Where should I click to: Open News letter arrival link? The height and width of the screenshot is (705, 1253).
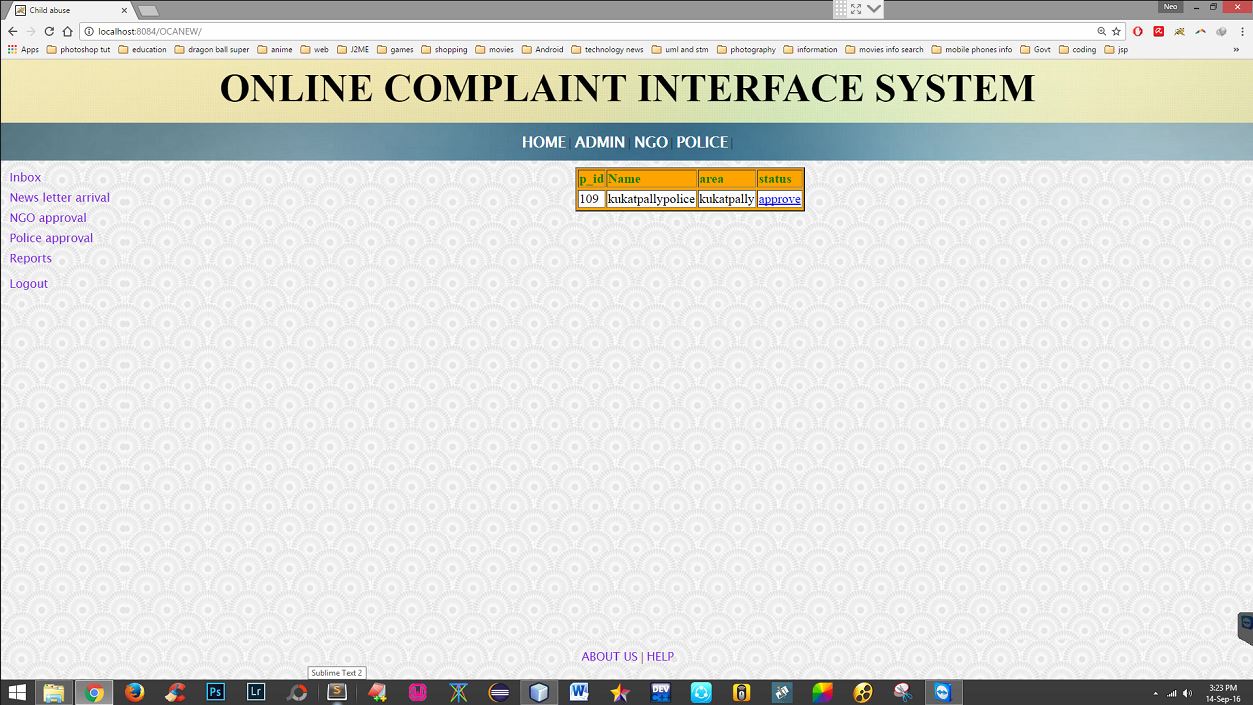click(60, 197)
